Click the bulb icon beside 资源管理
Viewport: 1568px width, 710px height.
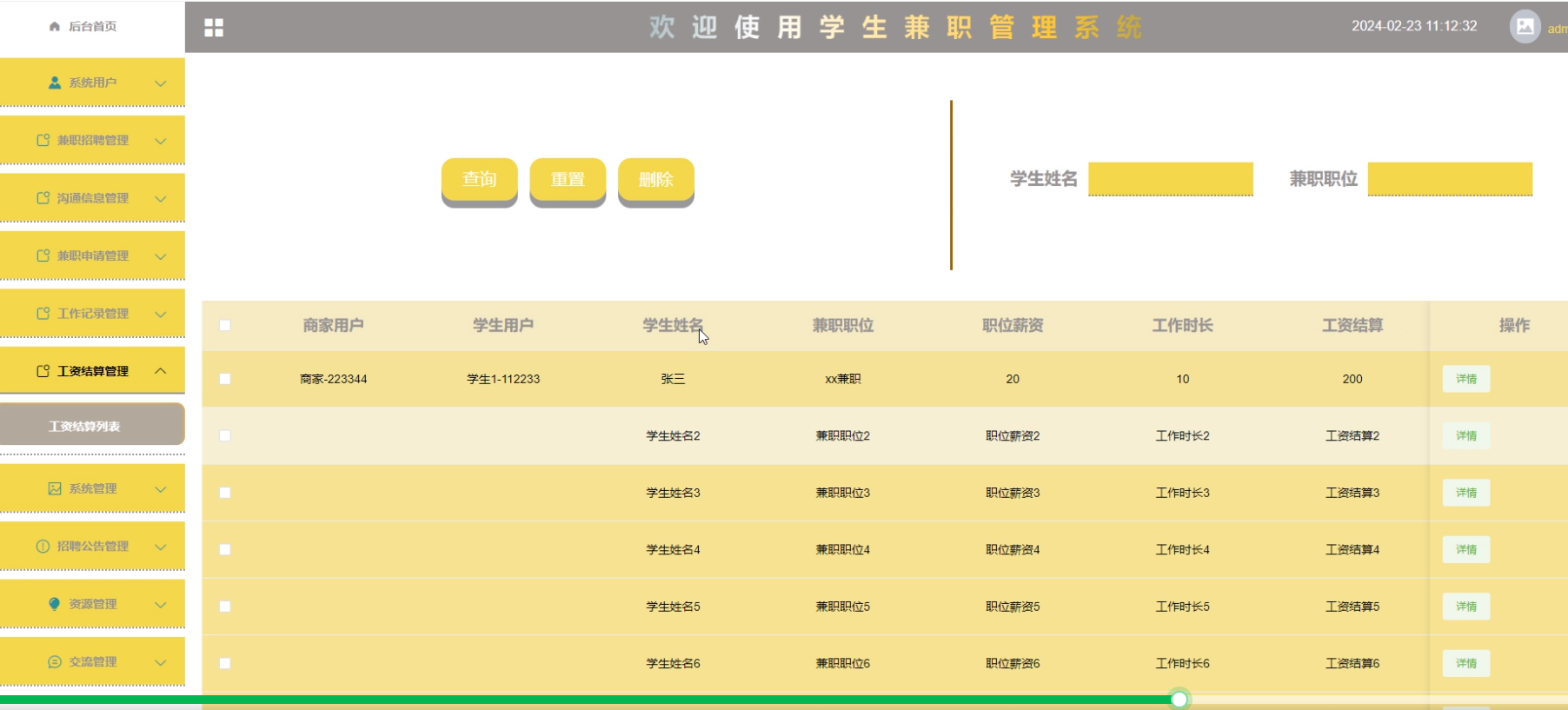pos(55,604)
